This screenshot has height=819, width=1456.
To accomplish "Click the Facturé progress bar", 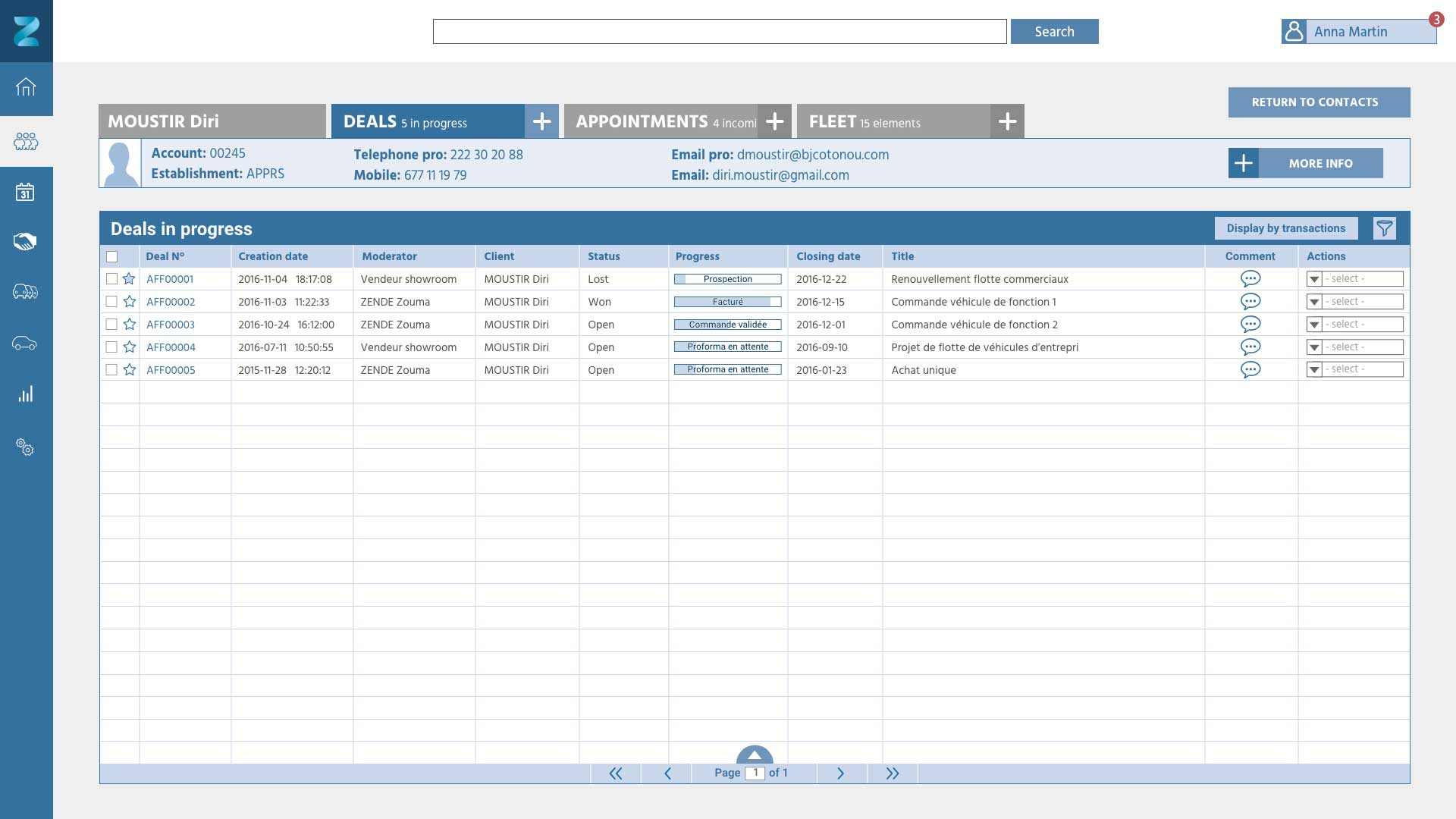I will pos(728,302).
